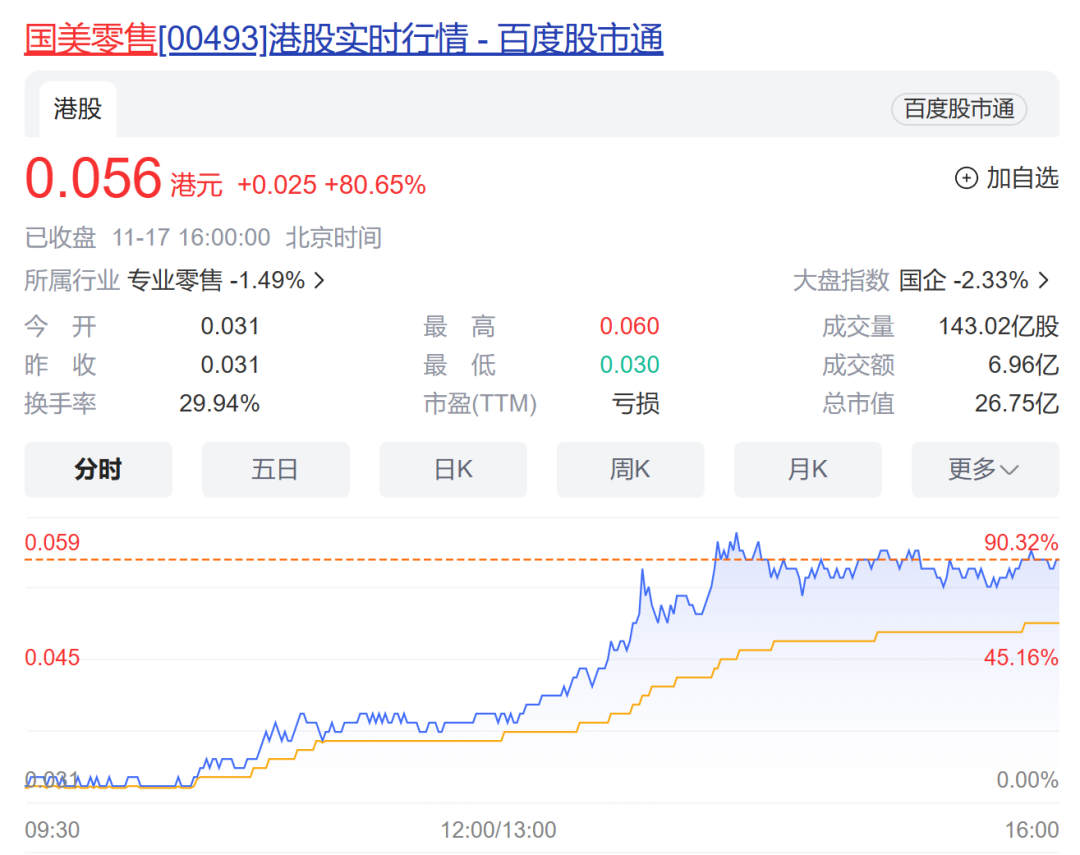Click the 已收盘 status text
The height and width of the screenshot is (855, 1080).
[x=61, y=238]
